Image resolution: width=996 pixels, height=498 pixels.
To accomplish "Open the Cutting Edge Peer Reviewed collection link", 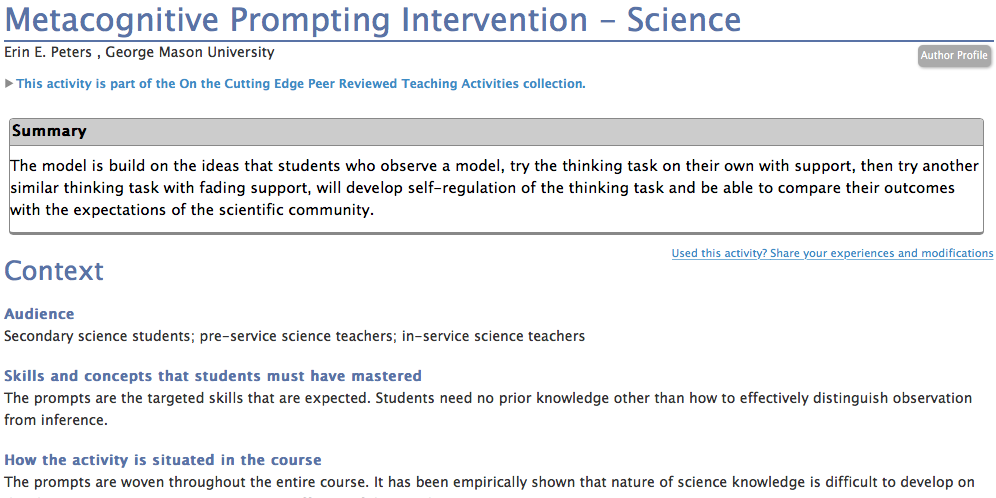I will pyautogui.click(x=300, y=83).
